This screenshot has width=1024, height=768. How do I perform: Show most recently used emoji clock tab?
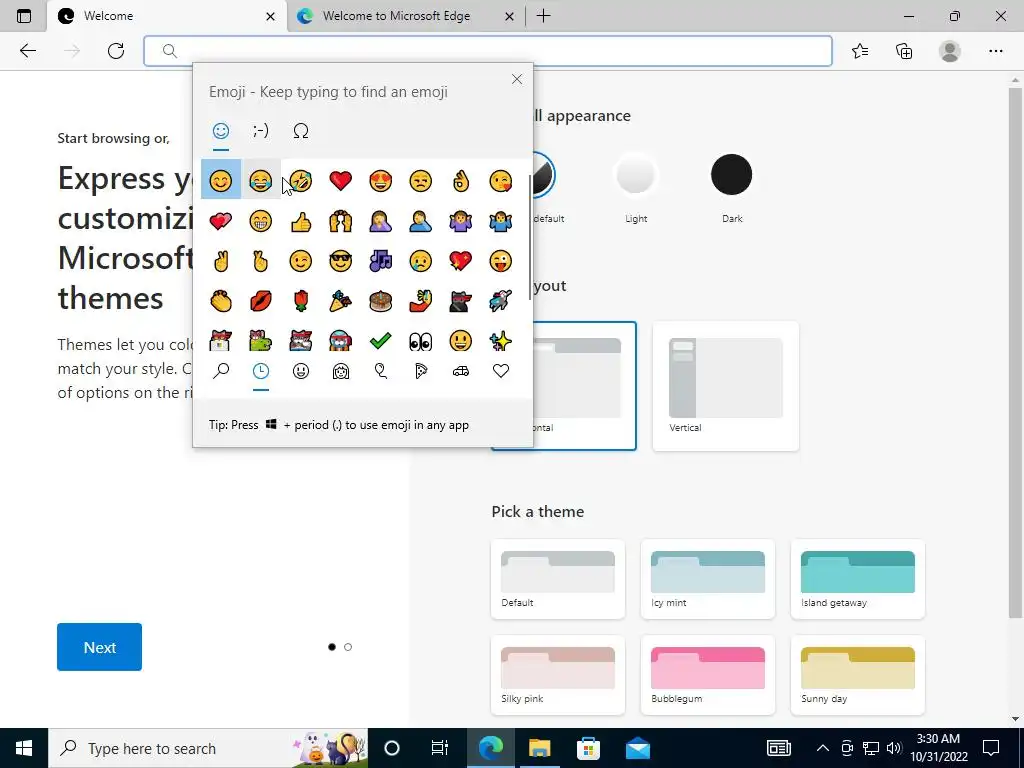[x=261, y=372]
